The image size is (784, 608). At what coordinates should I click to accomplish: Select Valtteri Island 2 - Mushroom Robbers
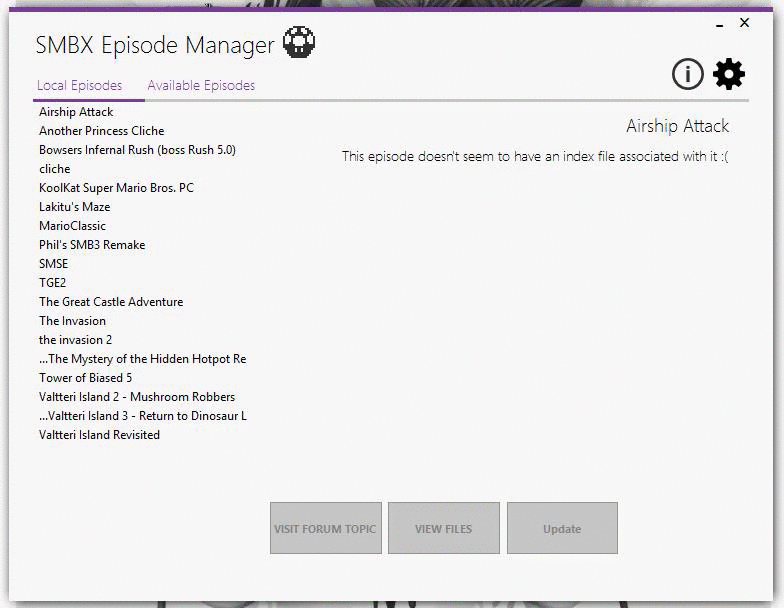click(x=137, y=397)
